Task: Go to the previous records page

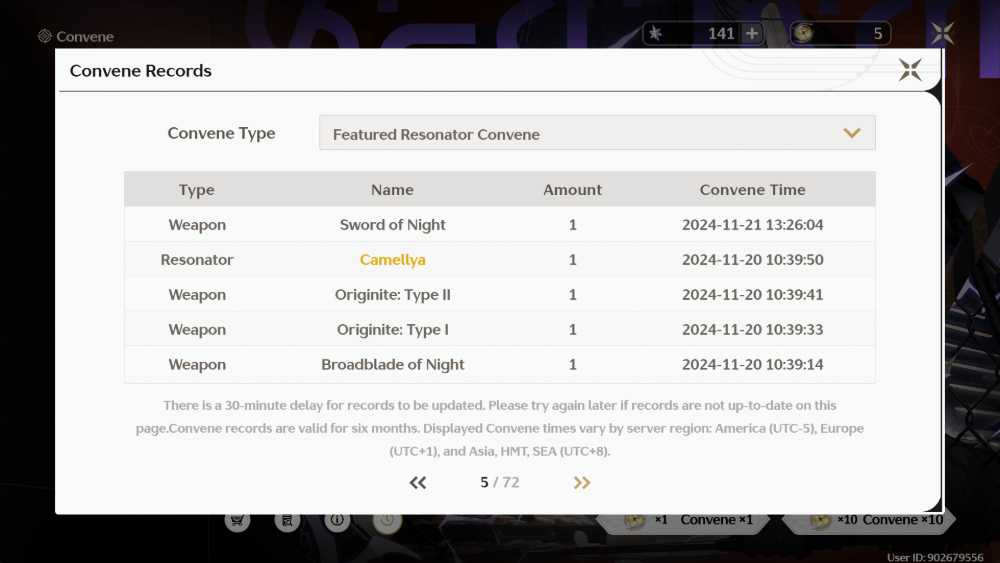Action: coord(418,483)
